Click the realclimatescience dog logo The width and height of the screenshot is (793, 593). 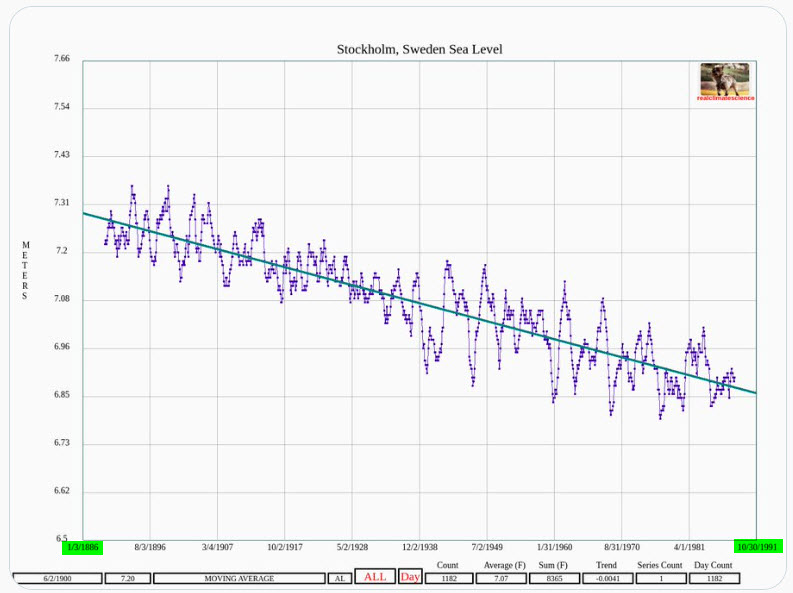tap(725, 81)
